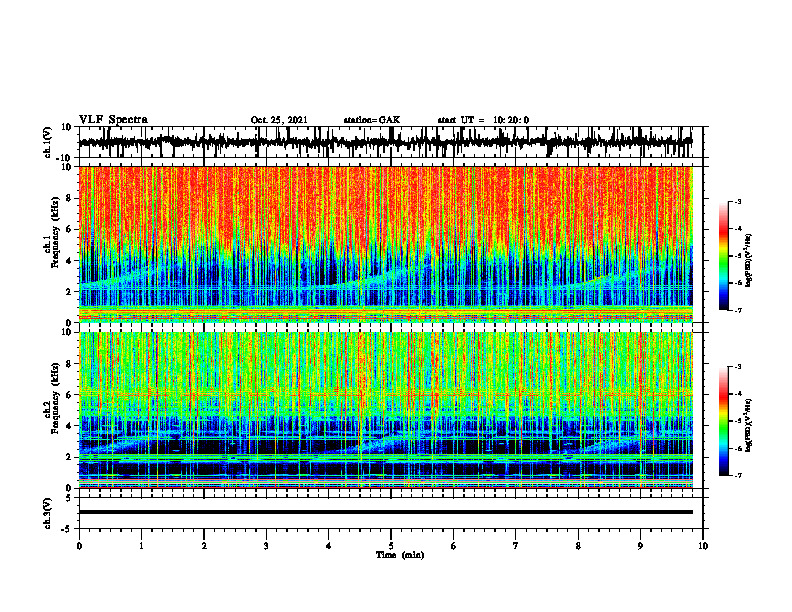This screenshot has height=612, width=792.
Task: Click the flat black ch.3 voltage line
Action: coord(385,512)
